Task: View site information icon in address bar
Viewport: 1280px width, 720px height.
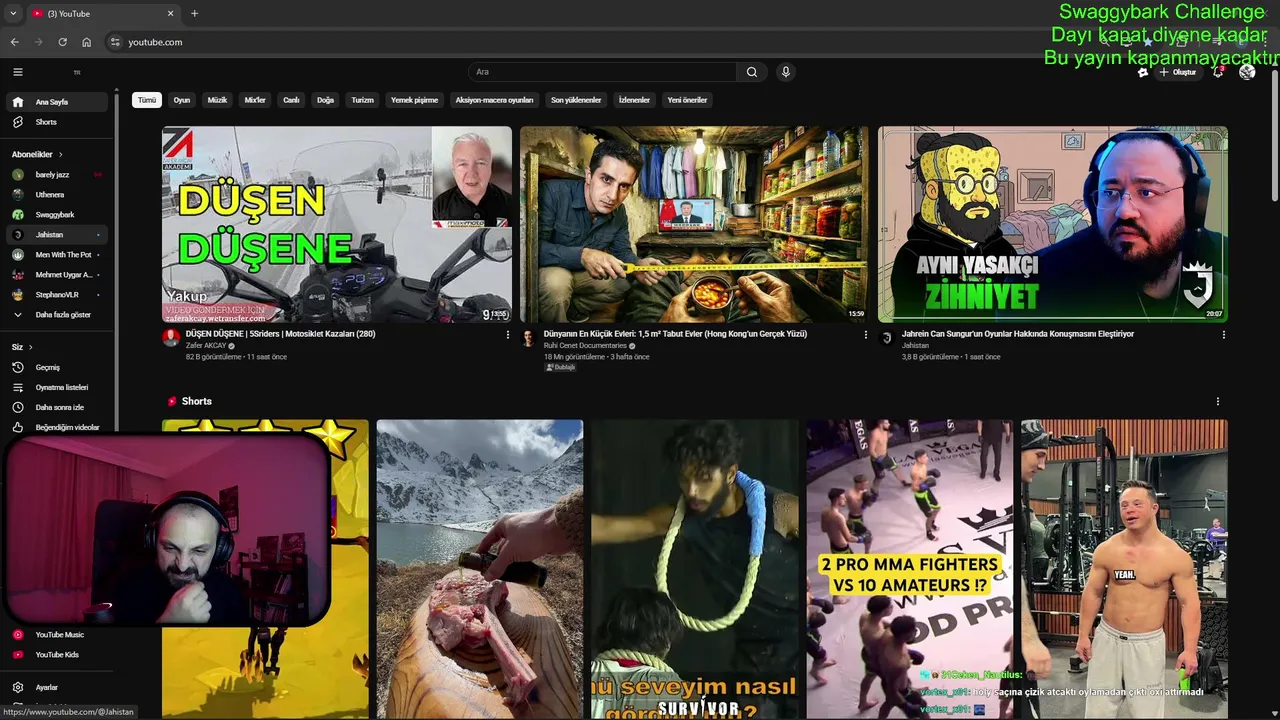Action: tap(115, 42)
